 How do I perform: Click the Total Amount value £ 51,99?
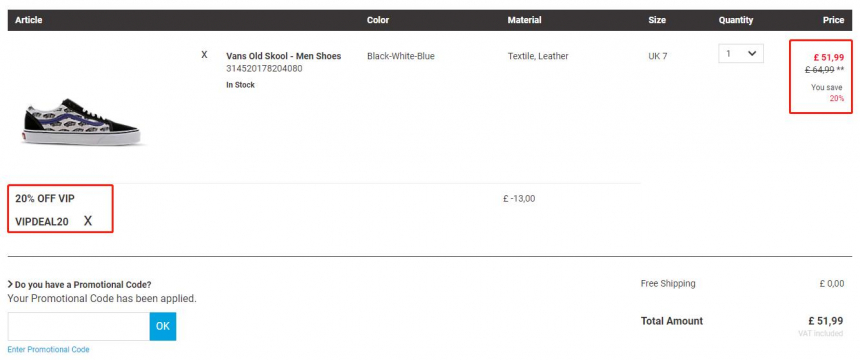pos(826,321)
